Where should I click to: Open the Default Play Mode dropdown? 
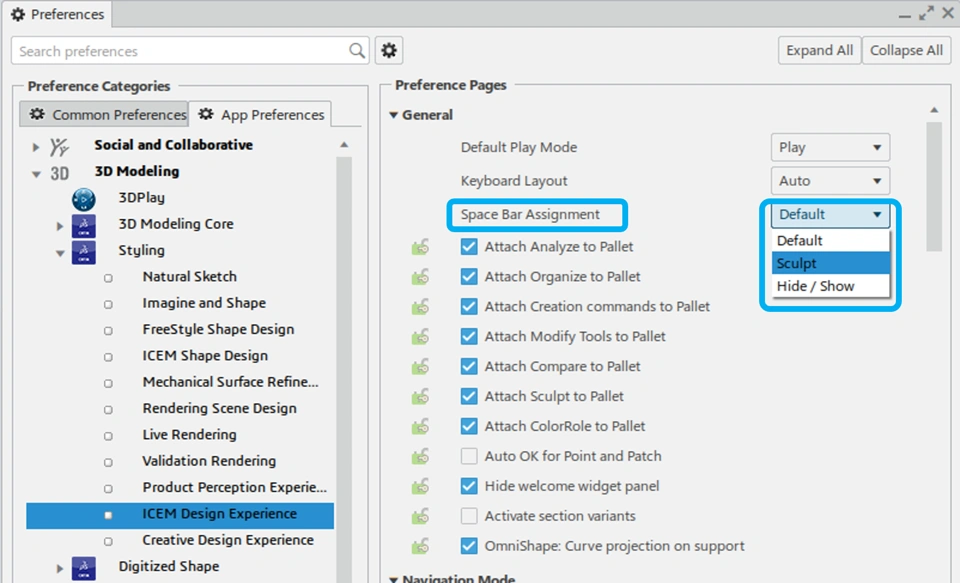point(830,148)
